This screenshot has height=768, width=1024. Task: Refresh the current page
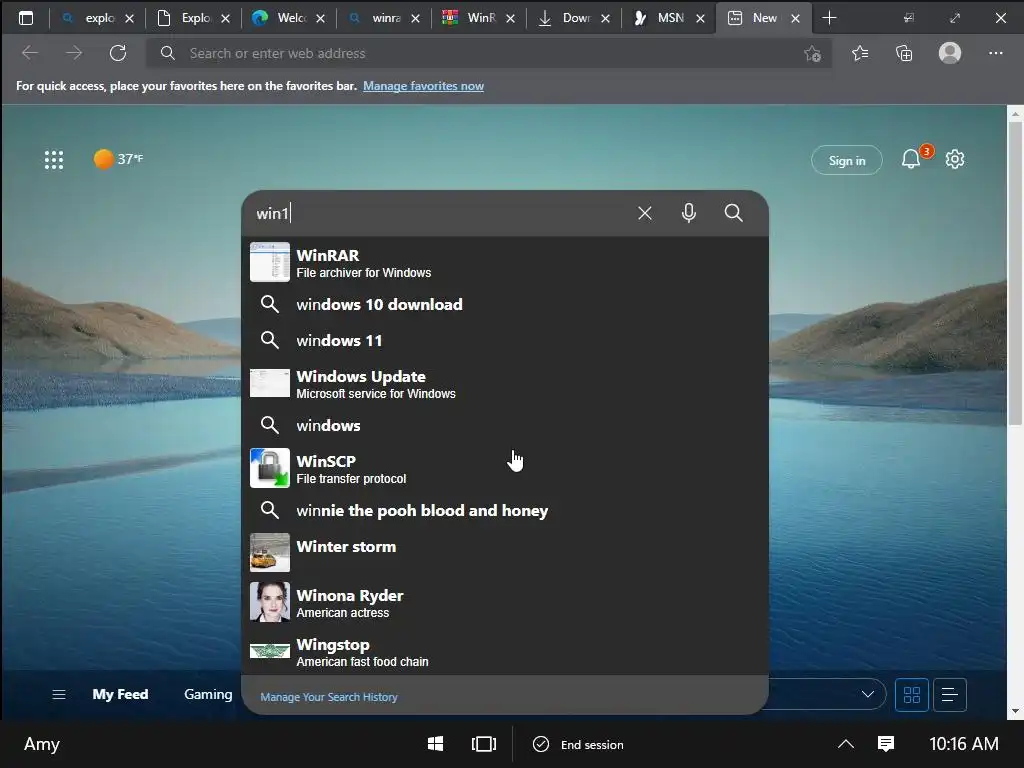(x=118, y=53)
